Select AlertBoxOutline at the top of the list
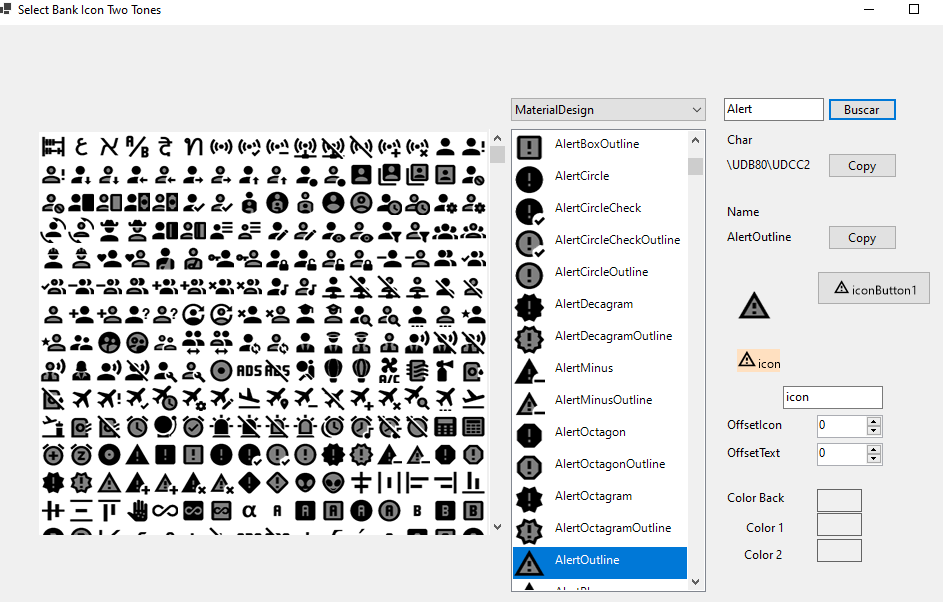Viewport: 943px width, 602px height. 598,143
